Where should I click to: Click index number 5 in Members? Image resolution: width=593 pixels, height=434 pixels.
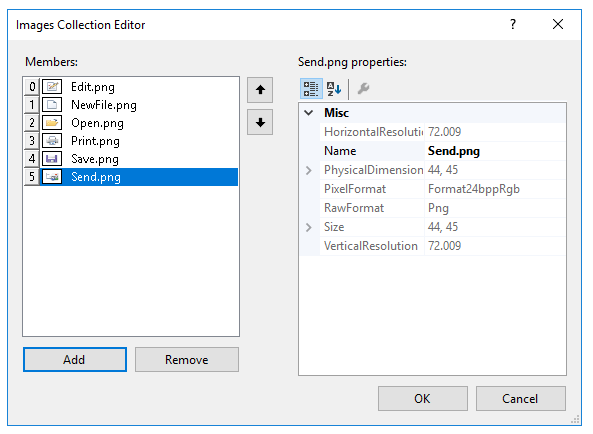pos(32,177)
